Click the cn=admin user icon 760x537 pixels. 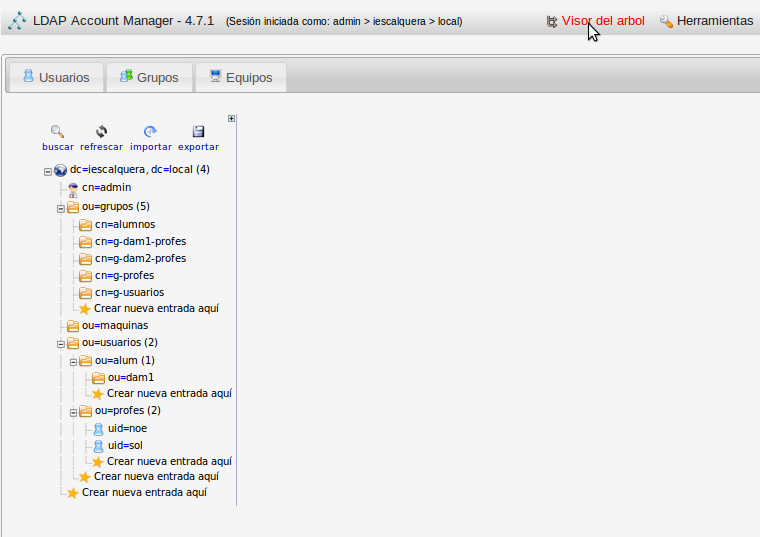[73, 190]
